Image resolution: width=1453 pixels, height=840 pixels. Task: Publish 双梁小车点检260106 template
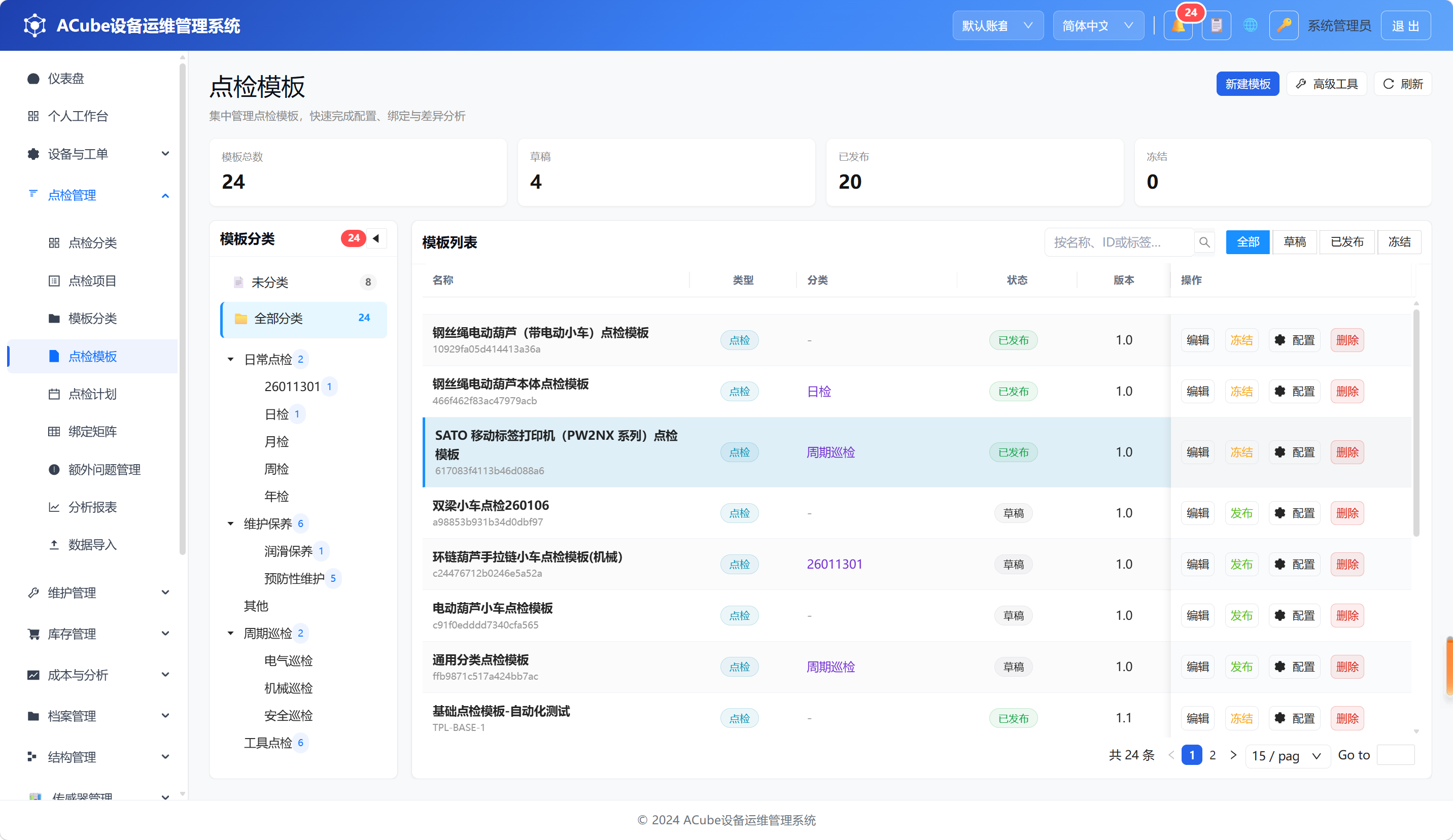click(x=1241, y=513)
